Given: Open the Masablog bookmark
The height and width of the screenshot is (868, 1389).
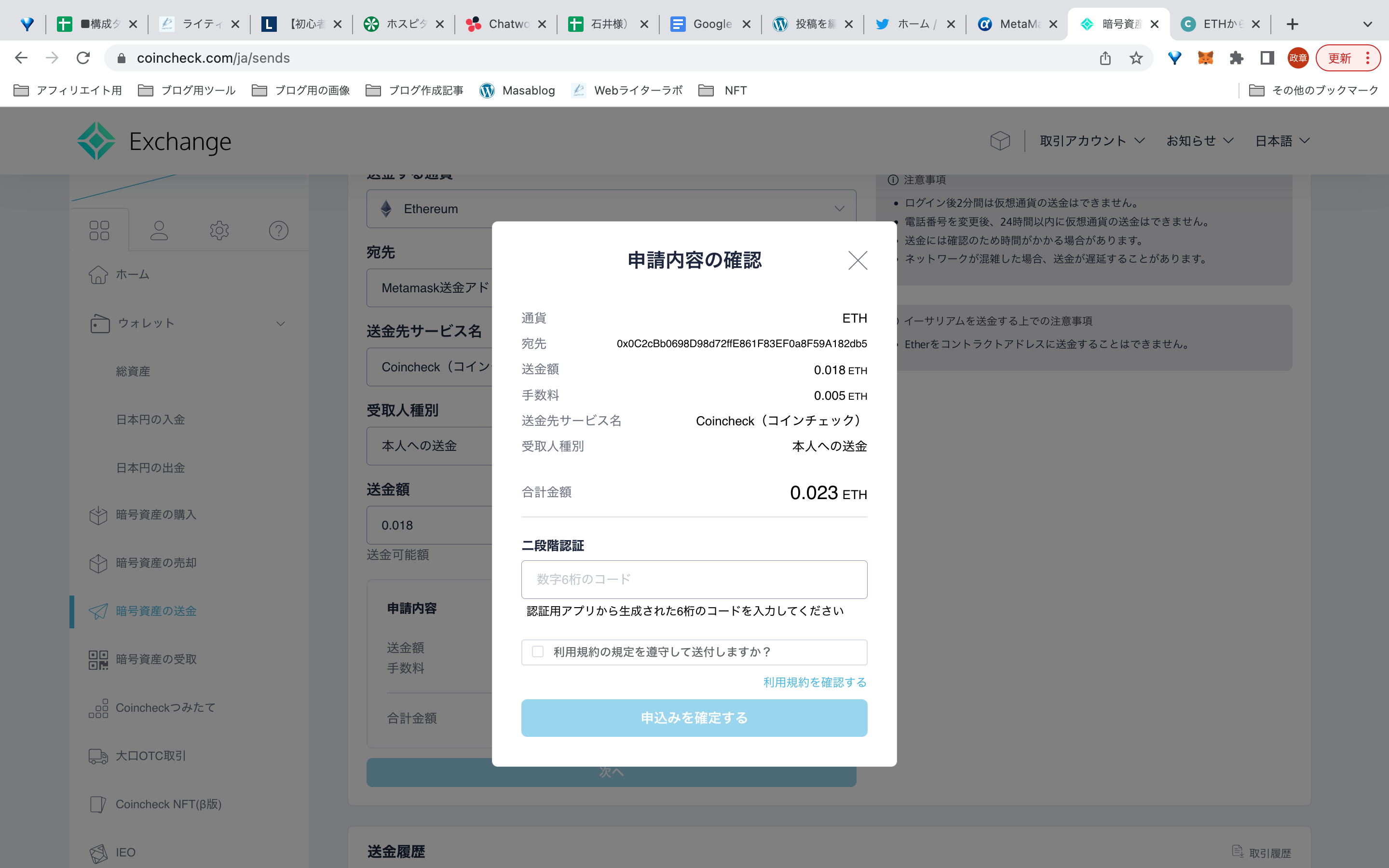Looking at the screenshot, I should click(x=517, y=91).
